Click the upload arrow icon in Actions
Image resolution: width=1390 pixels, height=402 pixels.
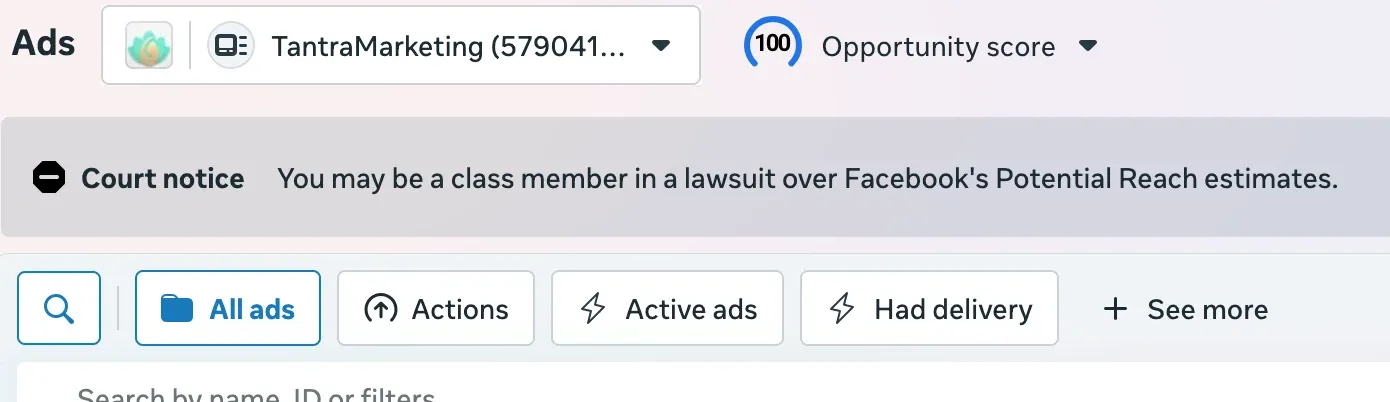pos(380,309)
